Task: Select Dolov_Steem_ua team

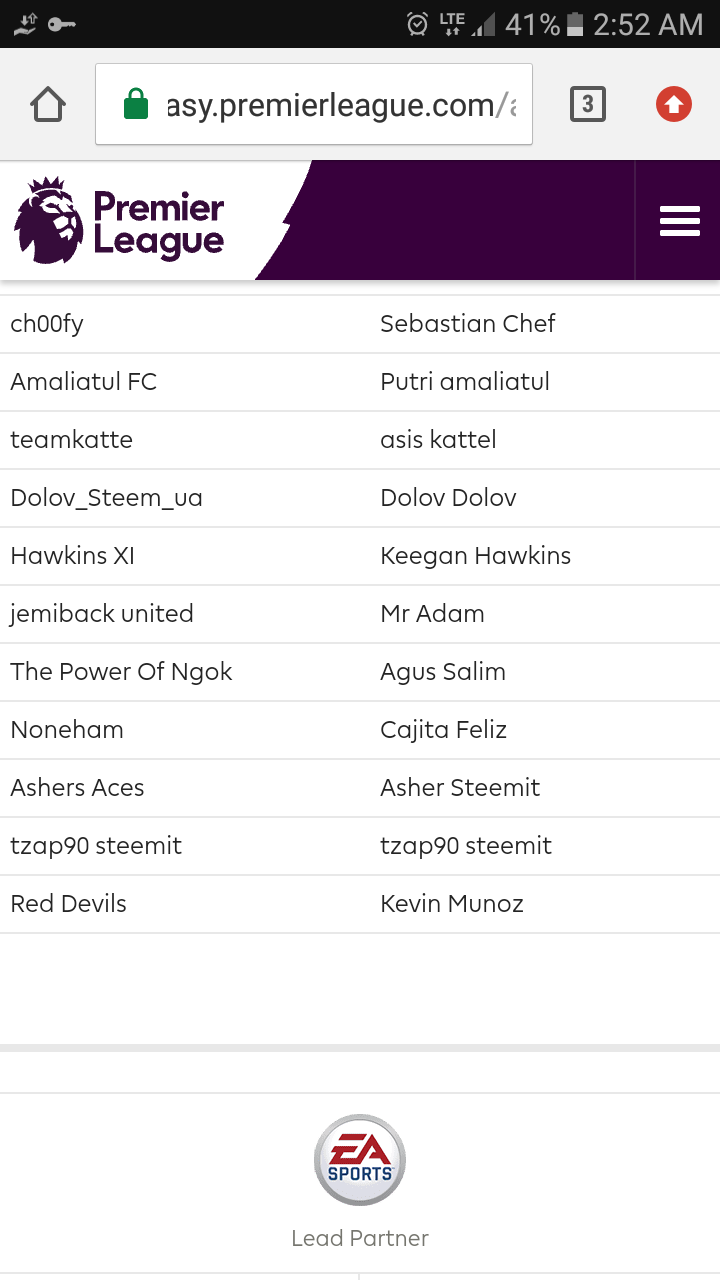Action: coord(107,498)
